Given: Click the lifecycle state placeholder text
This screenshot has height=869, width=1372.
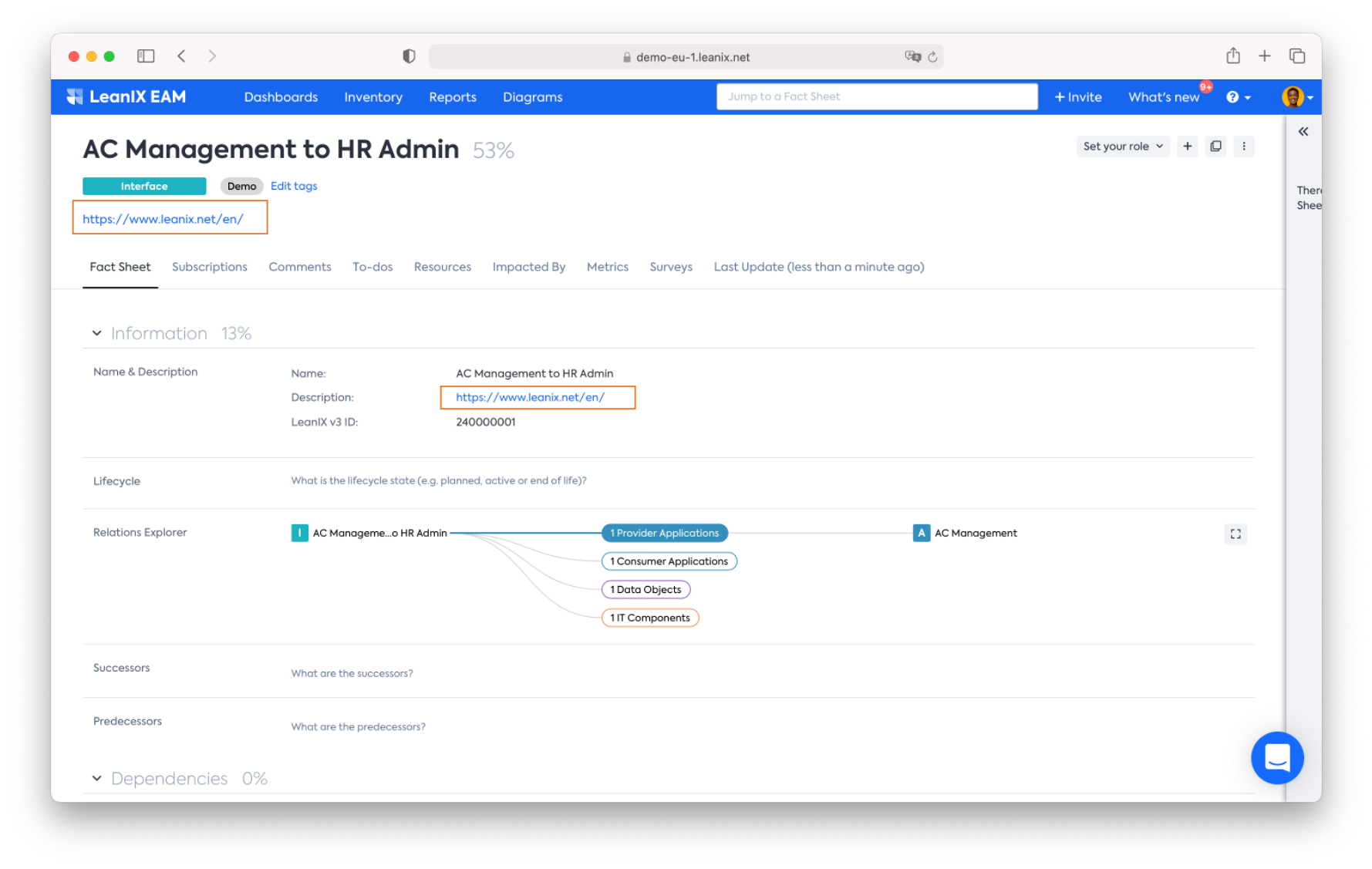Looking at the screenshot, I should [x=439, y=480].
